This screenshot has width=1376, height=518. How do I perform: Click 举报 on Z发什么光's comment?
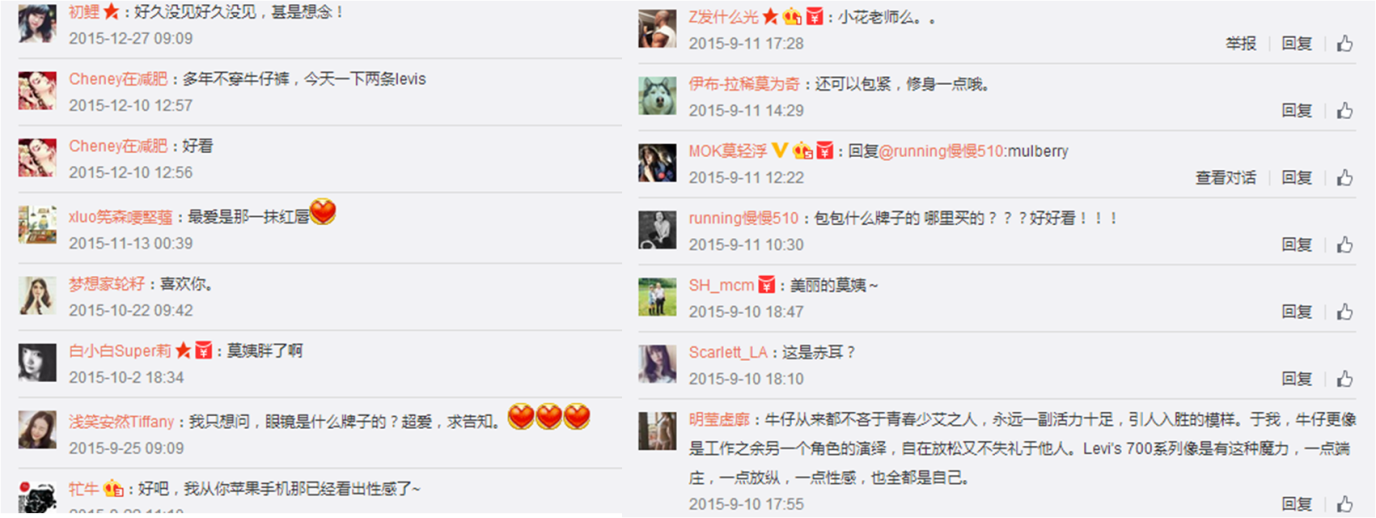[x=1241, y=44]
